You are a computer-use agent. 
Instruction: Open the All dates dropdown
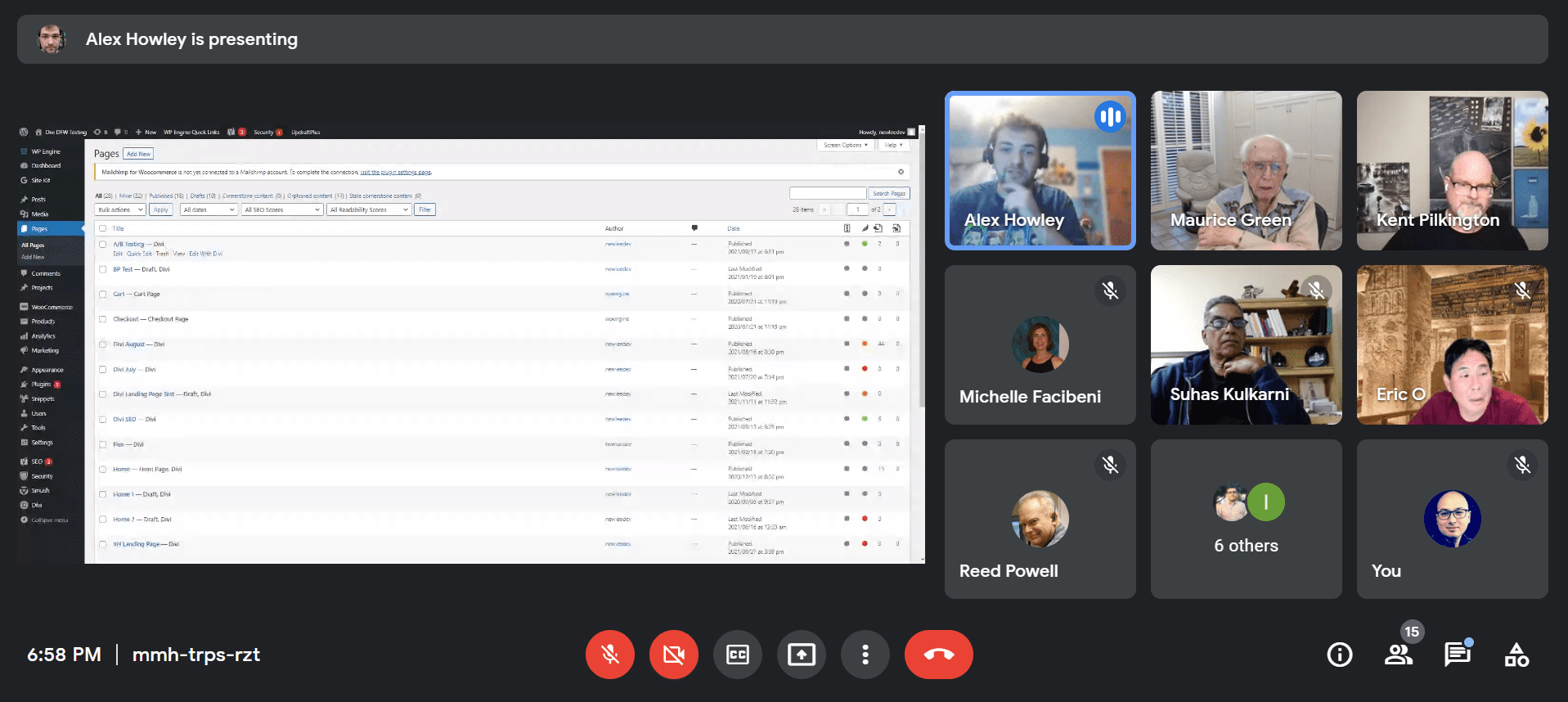pos(209,209)
